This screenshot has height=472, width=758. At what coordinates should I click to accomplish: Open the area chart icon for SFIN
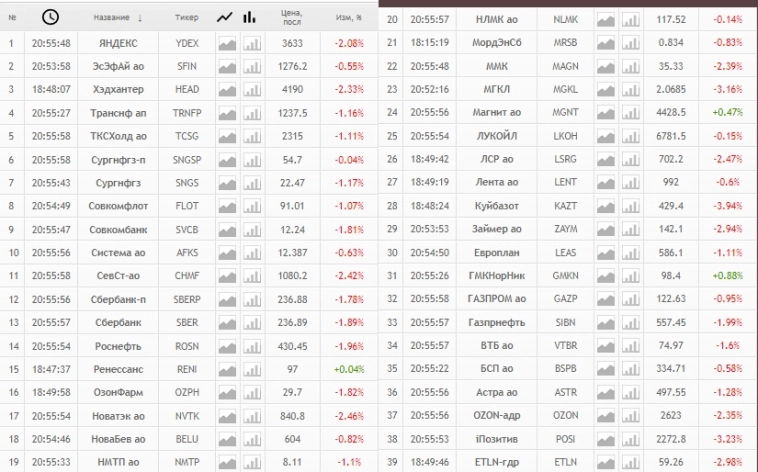tap(227, 66)
